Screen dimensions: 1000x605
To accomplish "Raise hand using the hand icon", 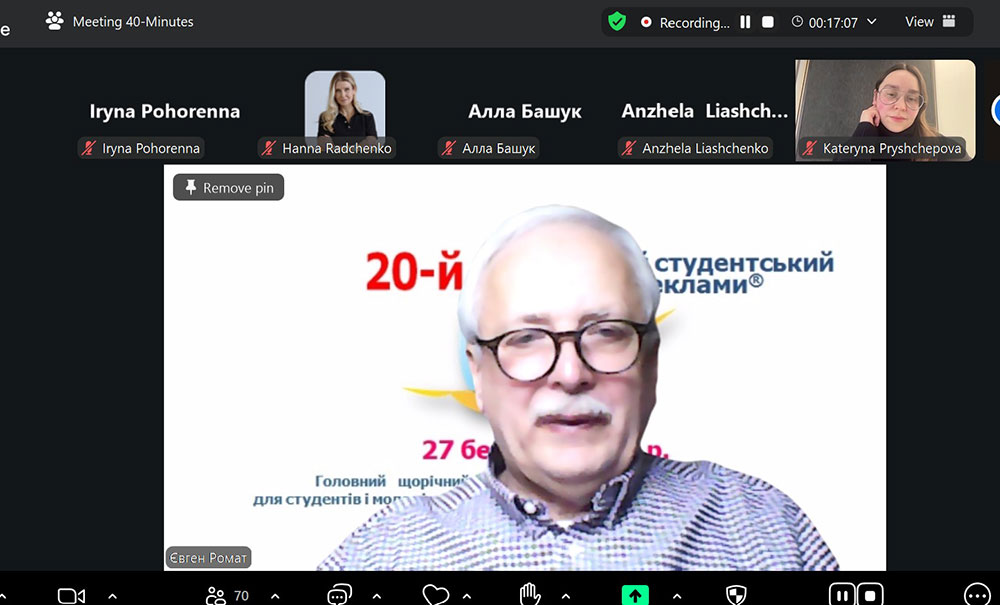I will tap(530, 595).
